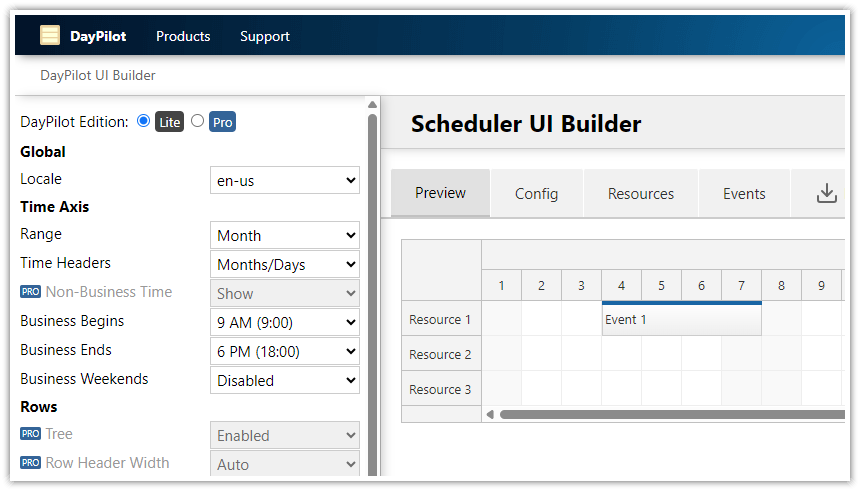Open the Locale dropdown
Image resolution: width=860 pixels, height=491 pixels.
[x=285, y=180]
